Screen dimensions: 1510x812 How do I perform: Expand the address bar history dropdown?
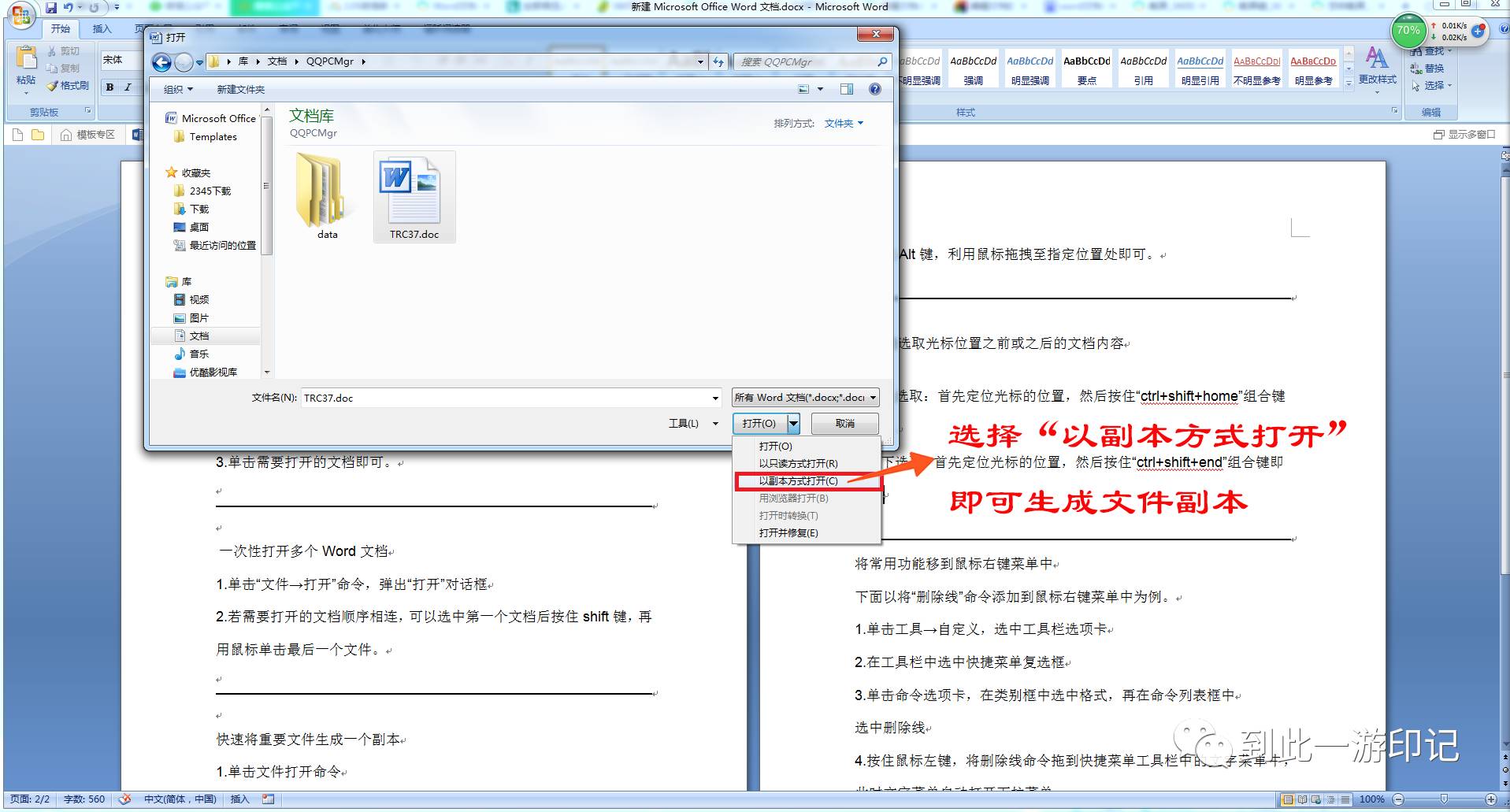tap(700, 61)
